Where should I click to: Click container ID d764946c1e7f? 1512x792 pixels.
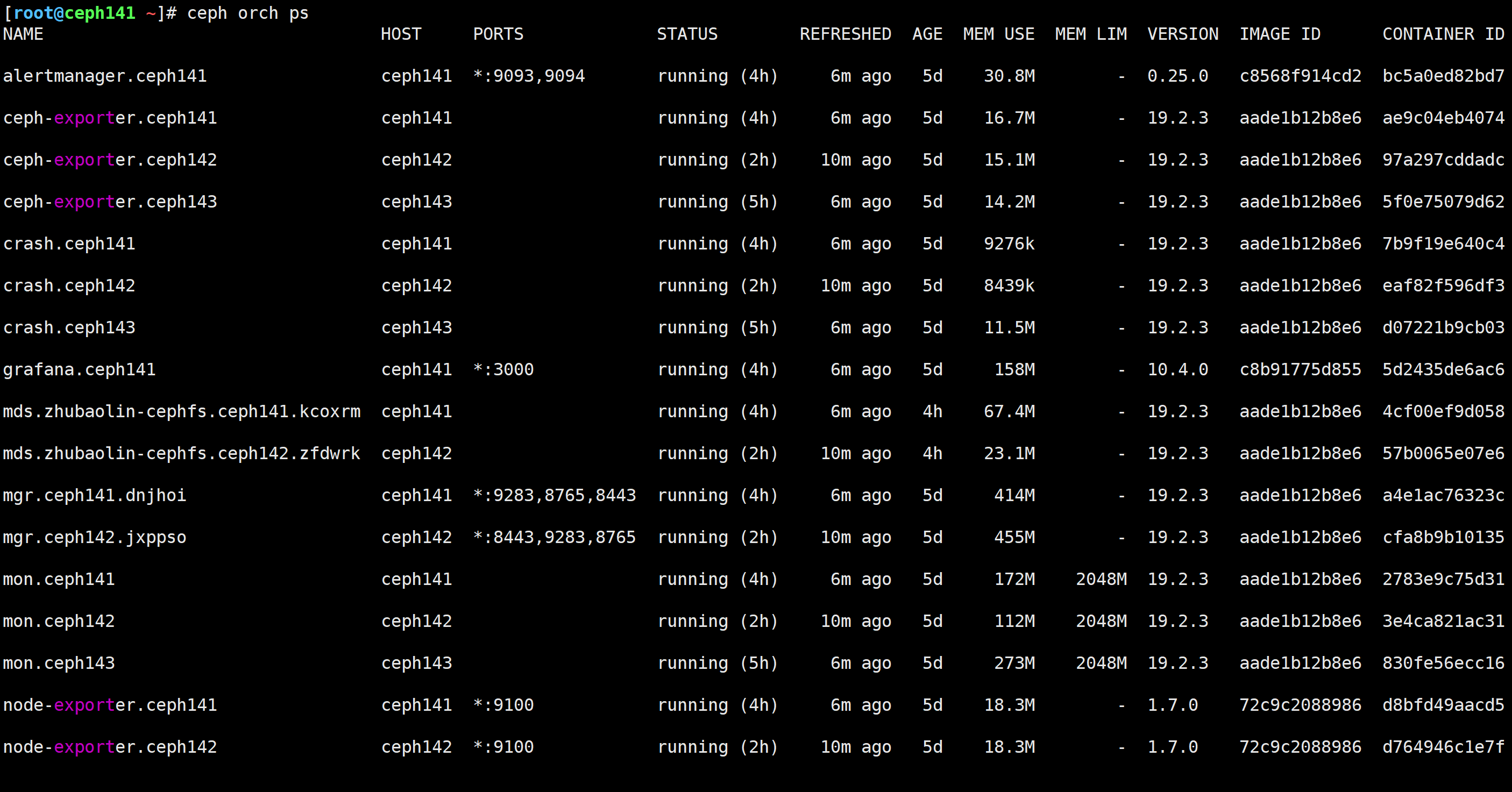[1443, 747]
